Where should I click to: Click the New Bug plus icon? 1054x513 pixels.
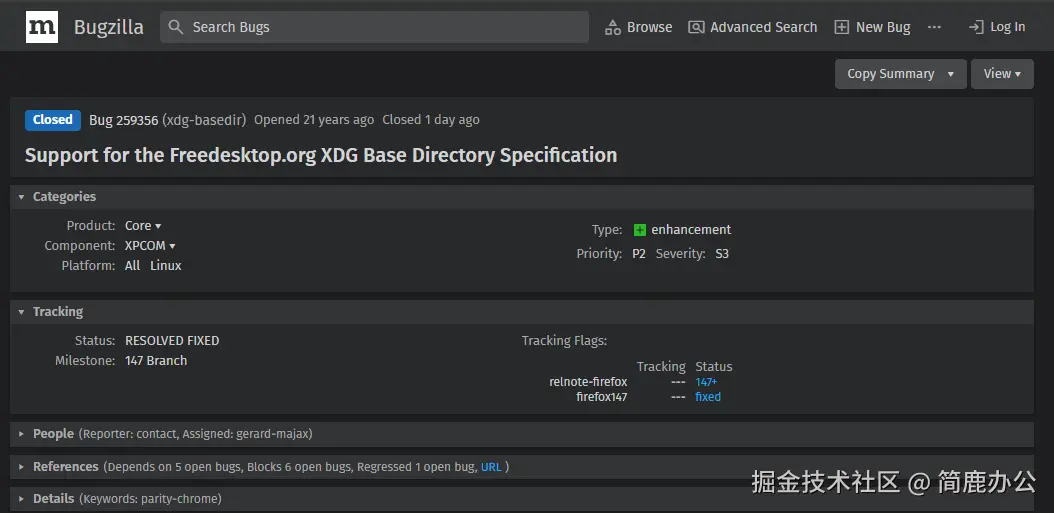point(842,28)
